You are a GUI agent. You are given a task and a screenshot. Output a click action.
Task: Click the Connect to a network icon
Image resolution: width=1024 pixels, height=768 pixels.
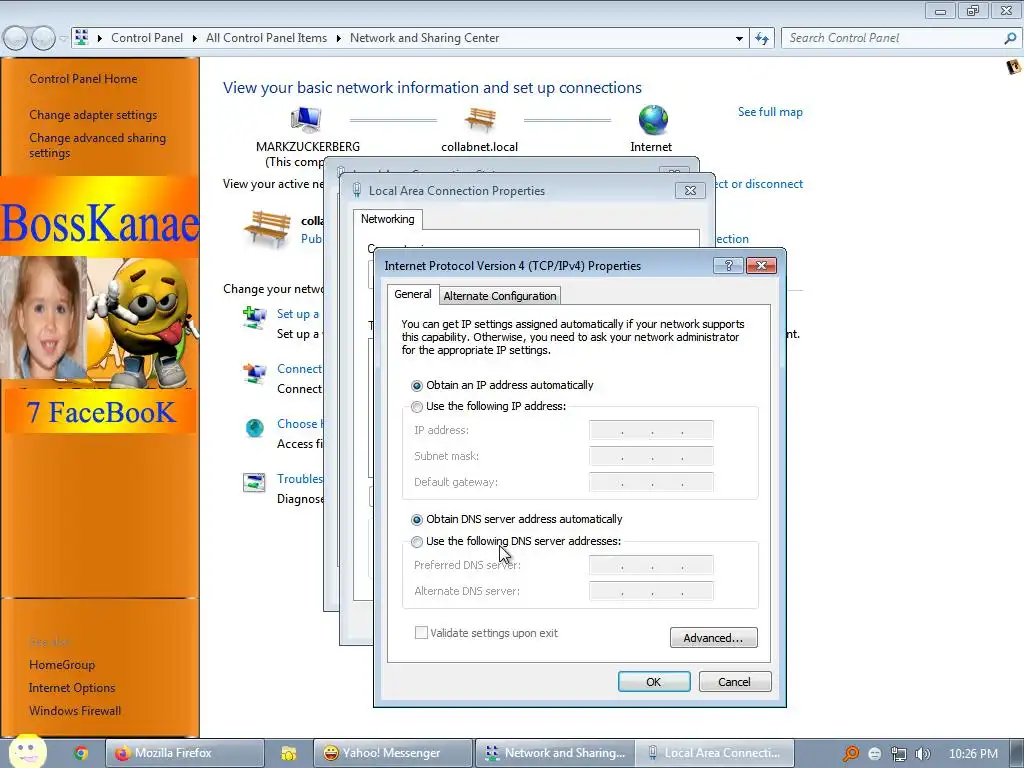254,374
